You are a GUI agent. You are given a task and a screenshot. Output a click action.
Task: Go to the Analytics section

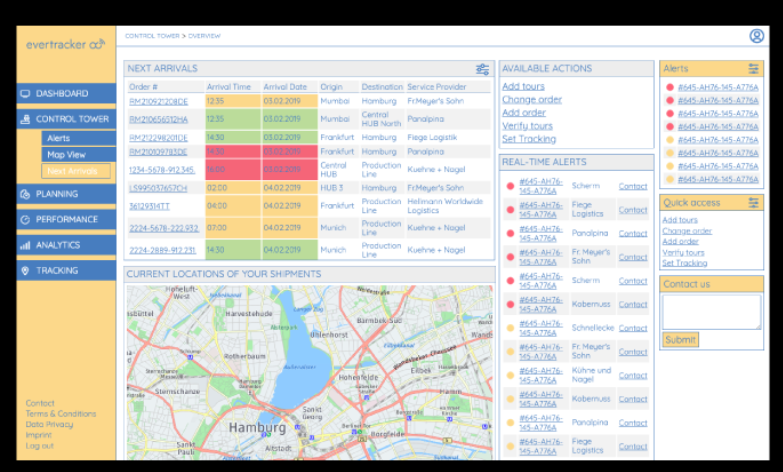point(66,245)
